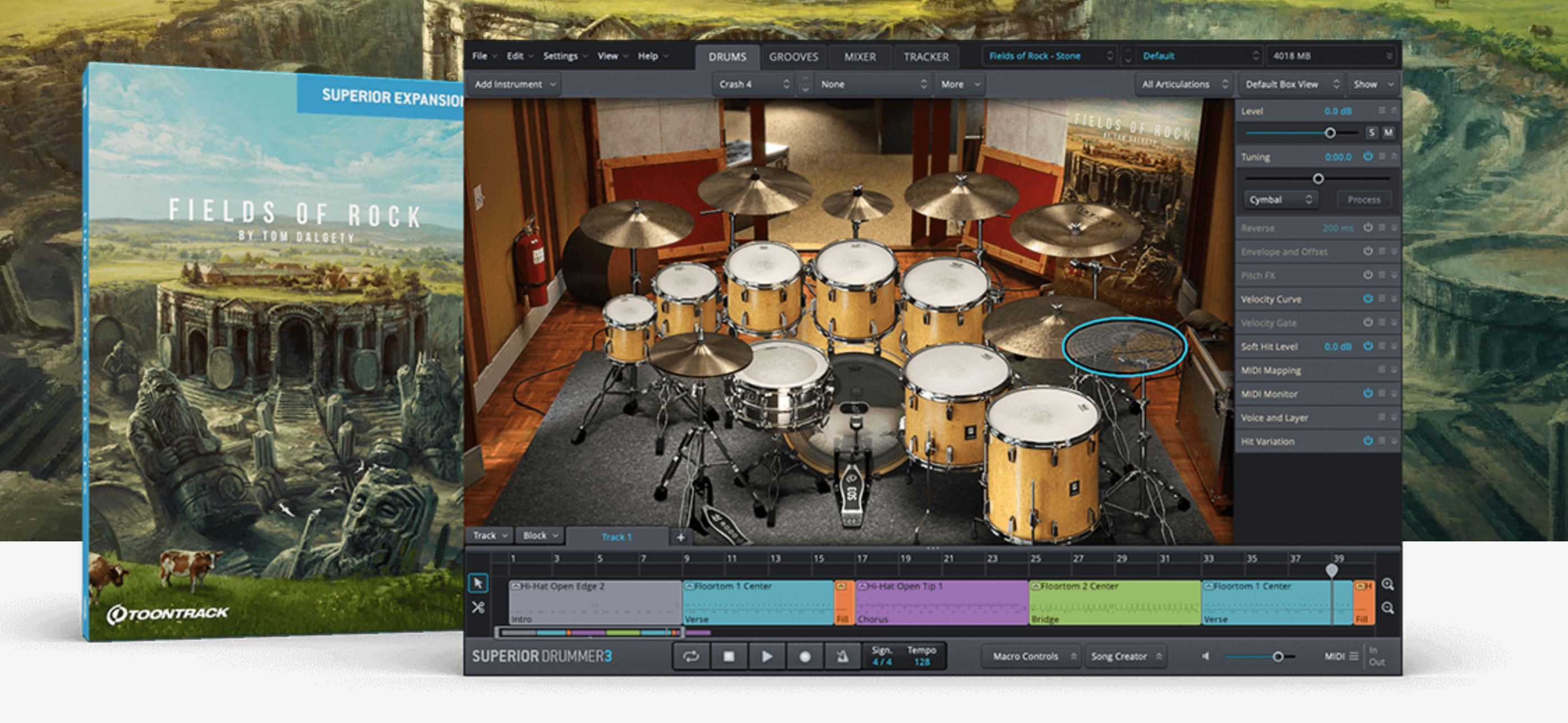Add a new track with plus button

tap(680, 537)
